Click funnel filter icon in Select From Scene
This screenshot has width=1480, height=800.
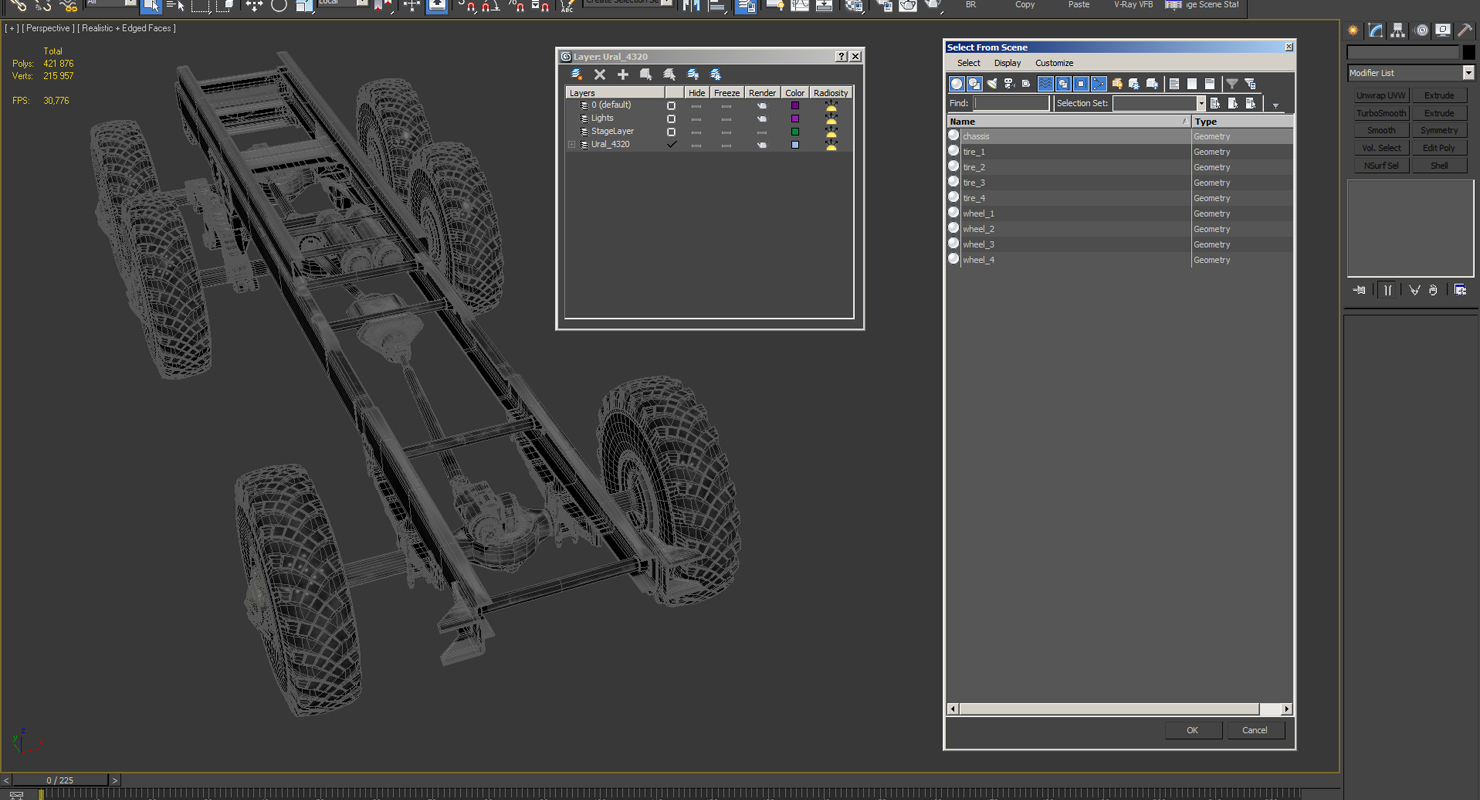(1232, 84)
